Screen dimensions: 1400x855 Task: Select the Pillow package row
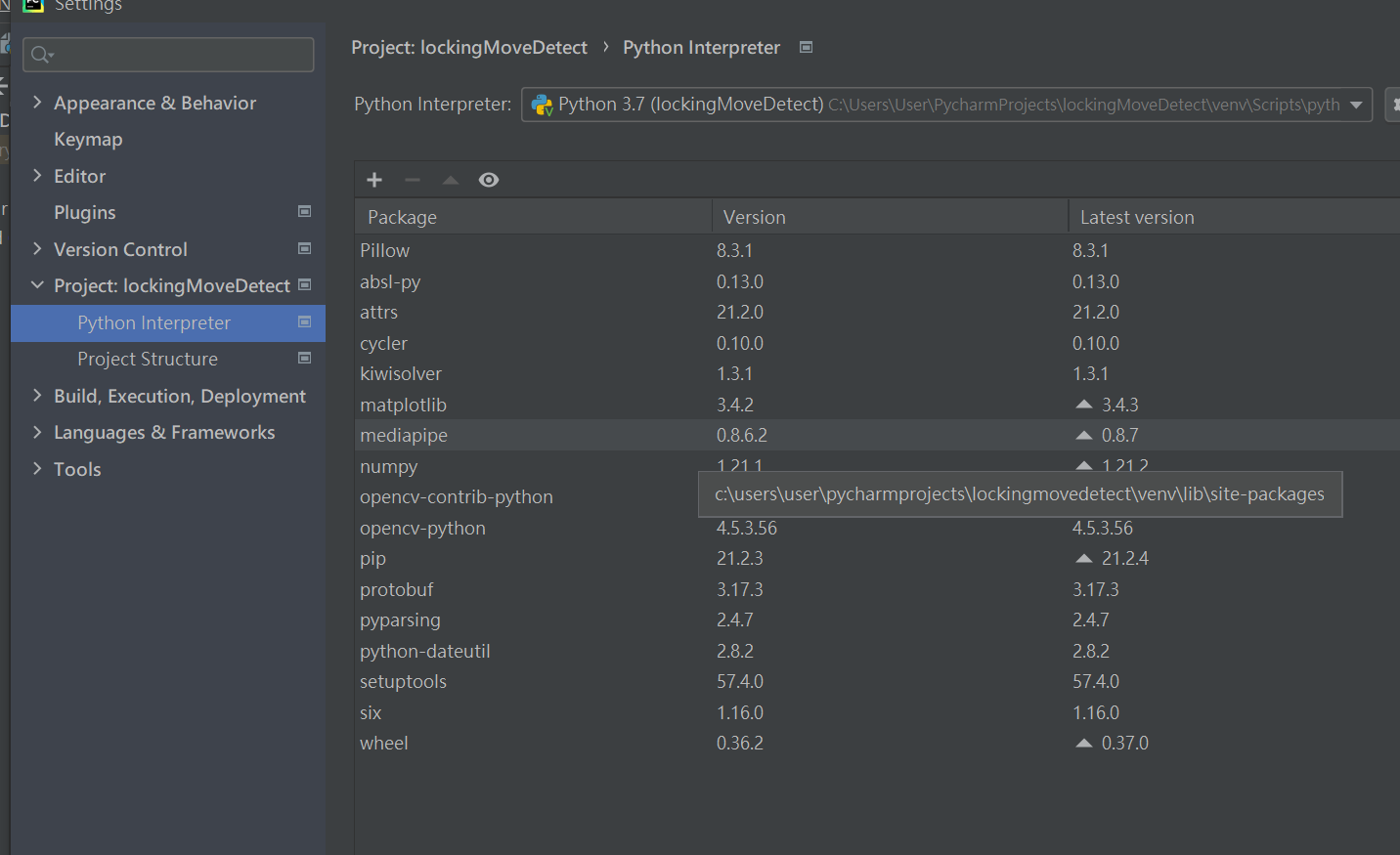[x=878, y=250]
